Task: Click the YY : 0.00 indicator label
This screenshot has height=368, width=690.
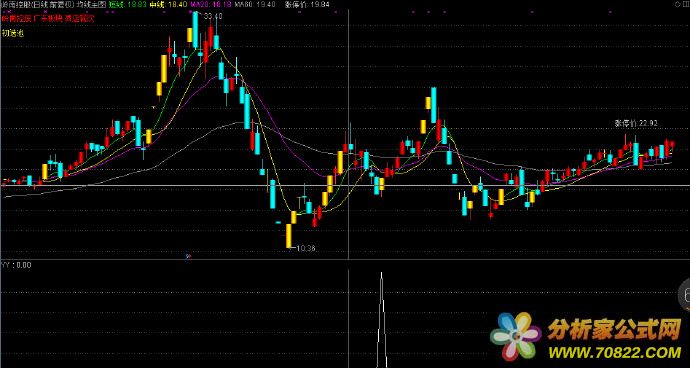Action: click(x=16, y=265)
